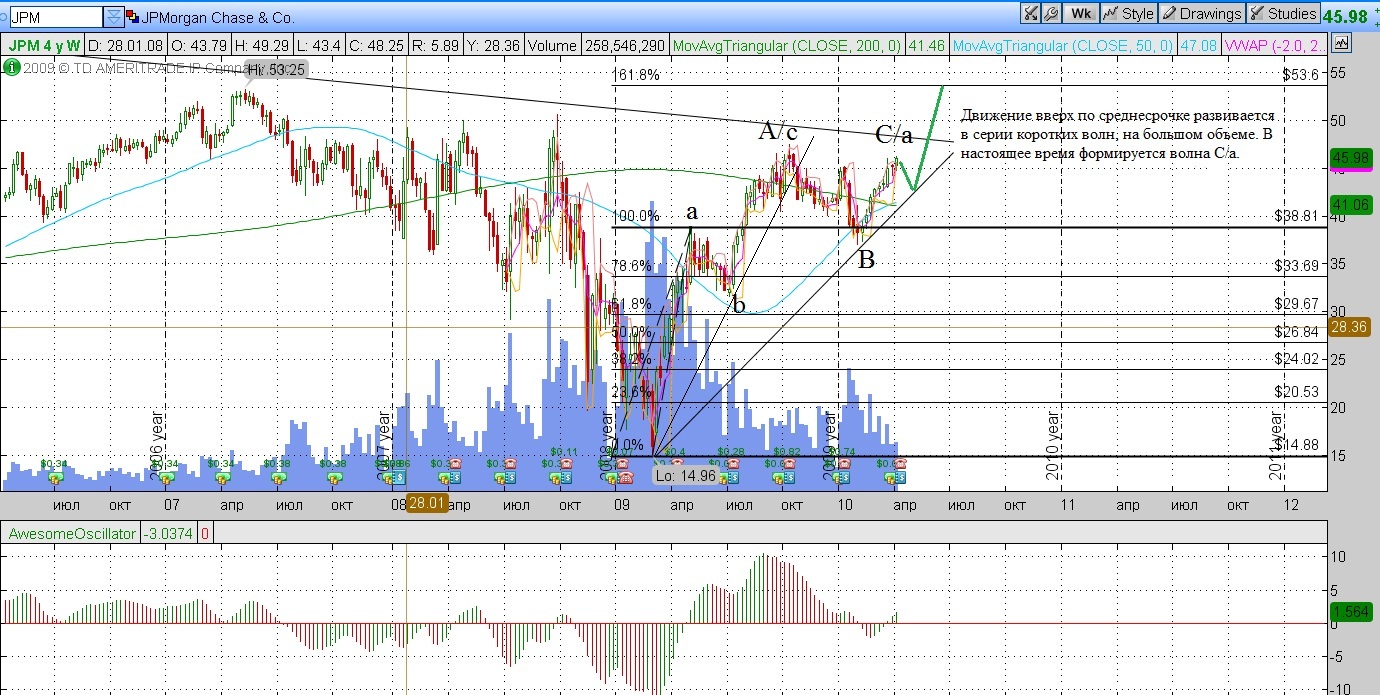Open the Studies menu
Screen dimensions: 1380x695
click(1283, 14)
